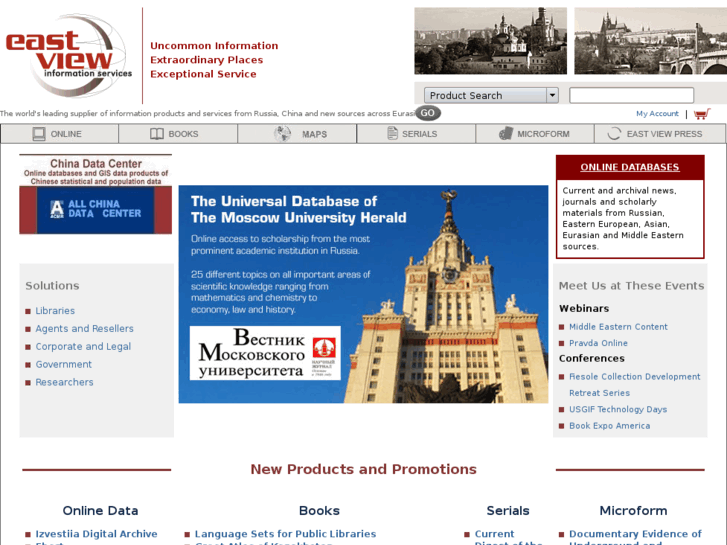Viewport: 727px width, 545px height.
Task: Click the New Products and Promotions heading
Action: coord(364,469)
